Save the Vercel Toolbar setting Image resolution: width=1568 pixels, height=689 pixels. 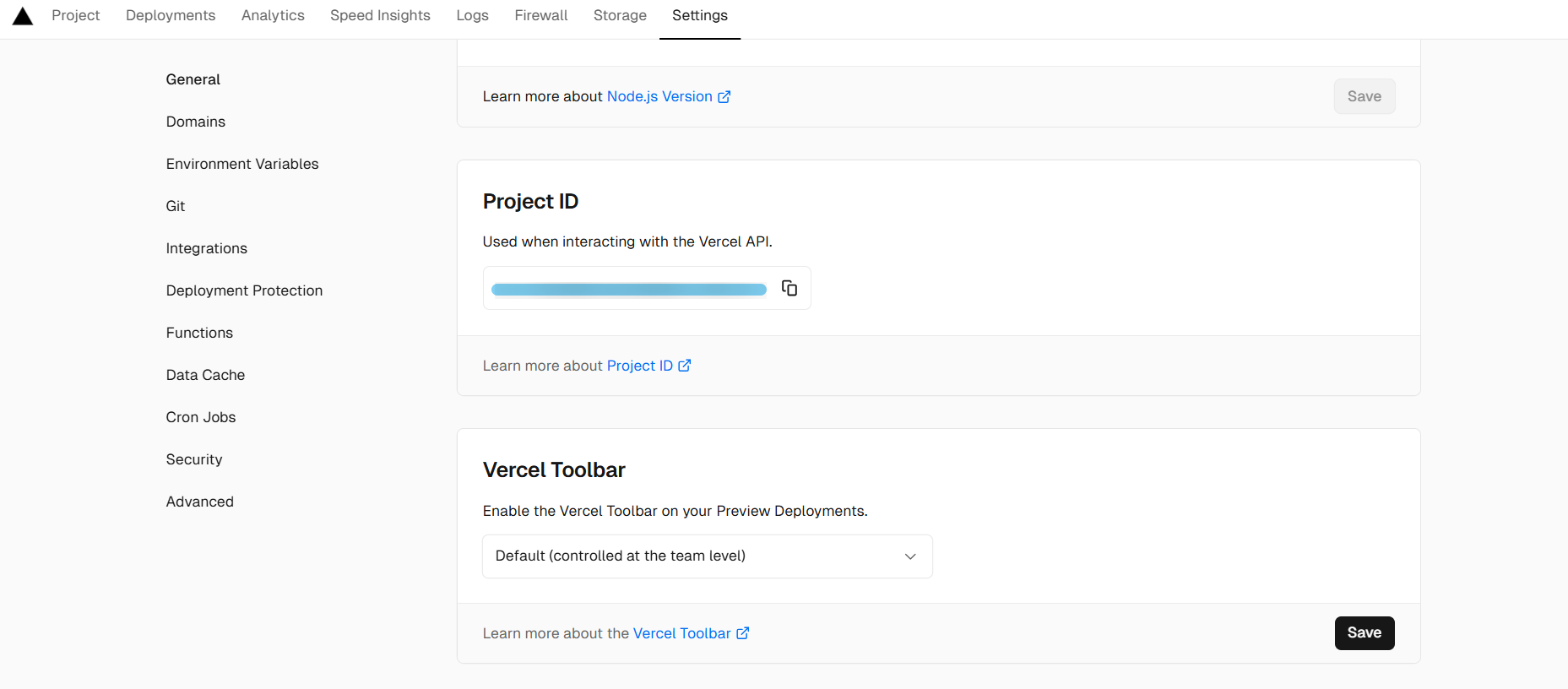click(1364, 633)
